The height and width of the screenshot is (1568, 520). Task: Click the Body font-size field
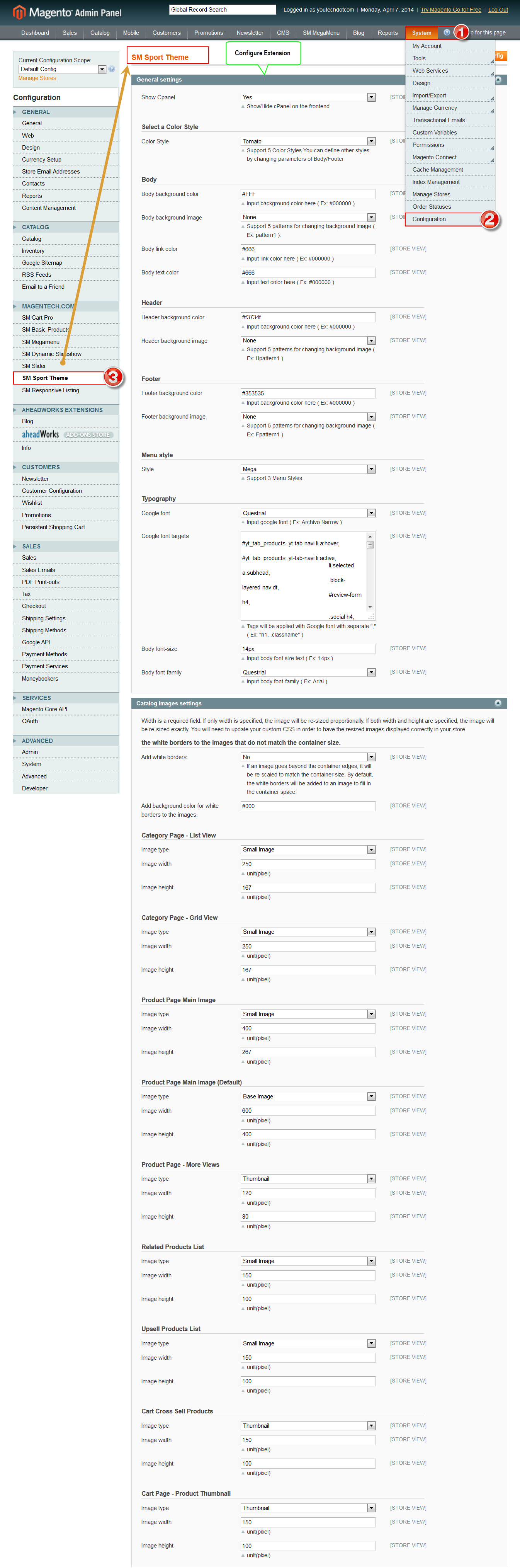(308, 649)
